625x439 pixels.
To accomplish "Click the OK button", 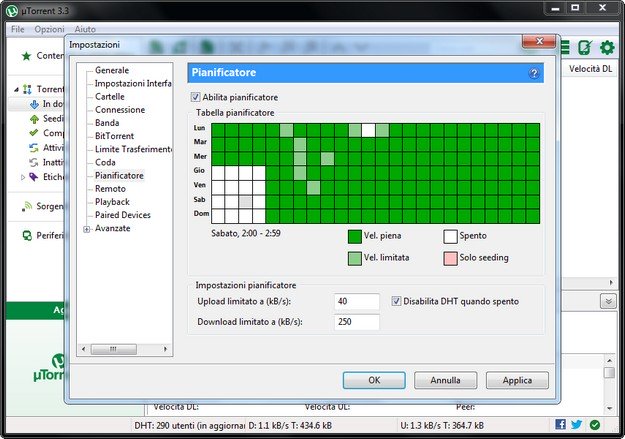I will coord(374,380).
